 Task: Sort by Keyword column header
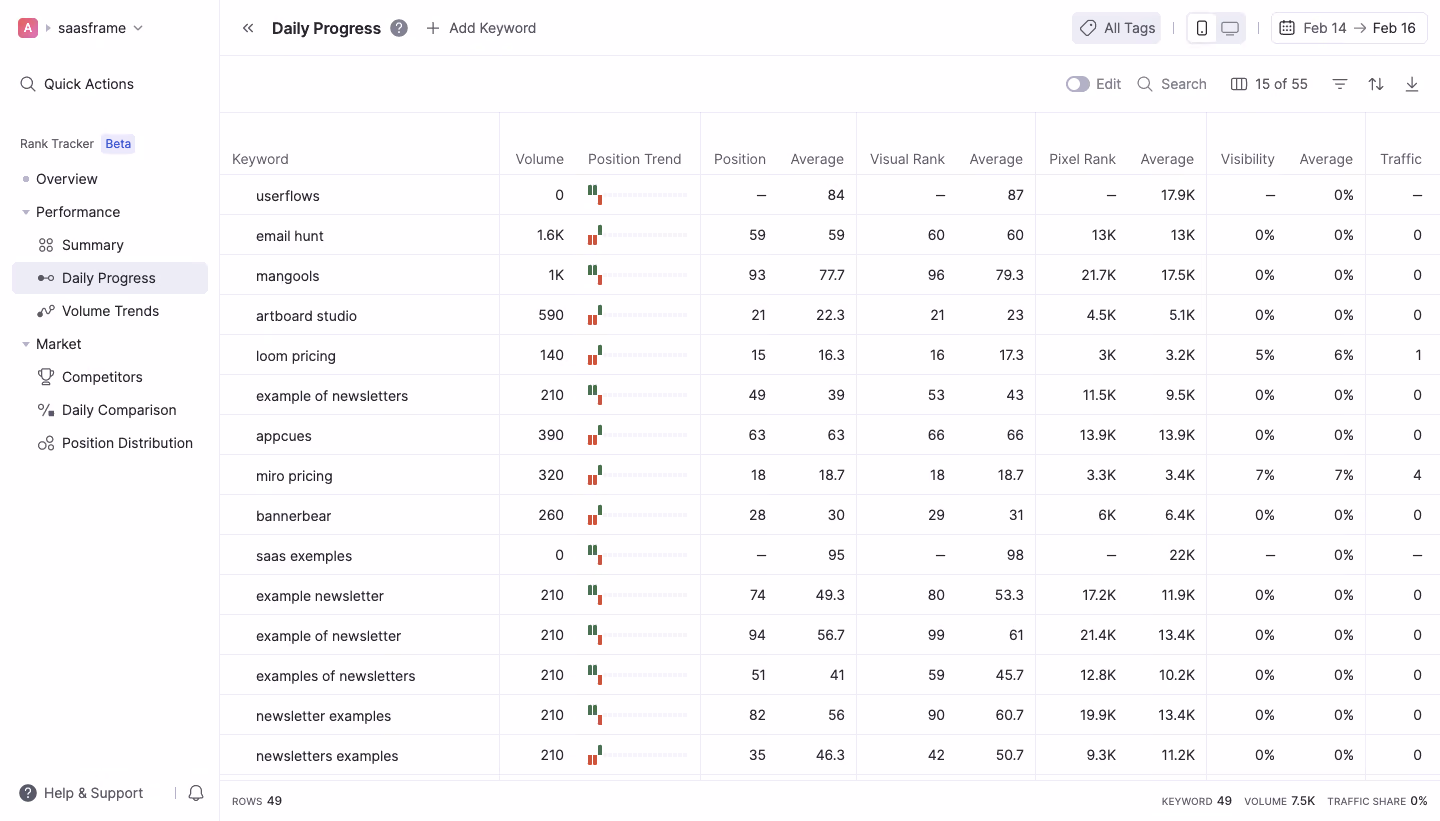pos(260,159)
